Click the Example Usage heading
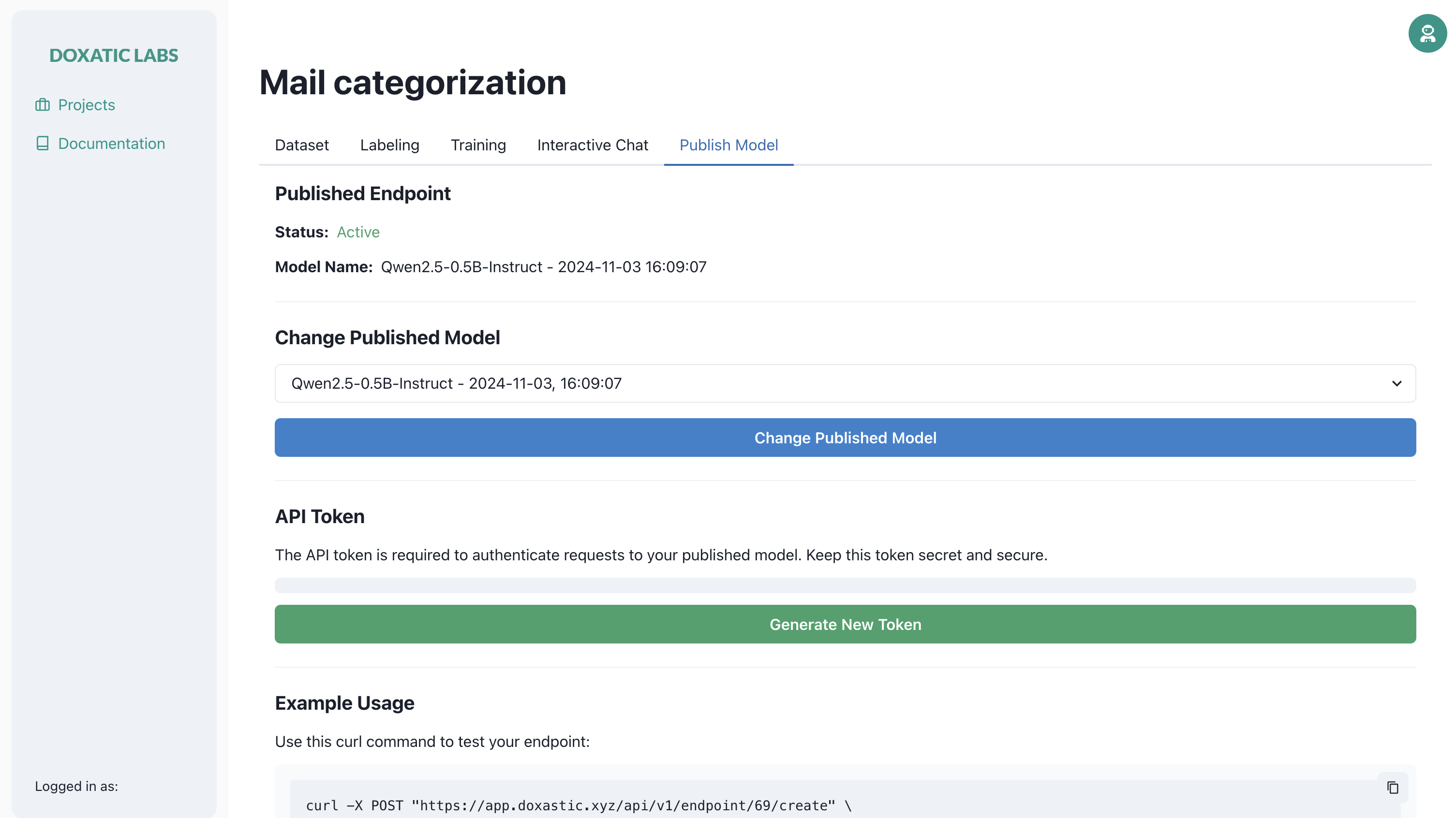Image resolution: width=1456 pixels, height=818 pixels. 344,703
